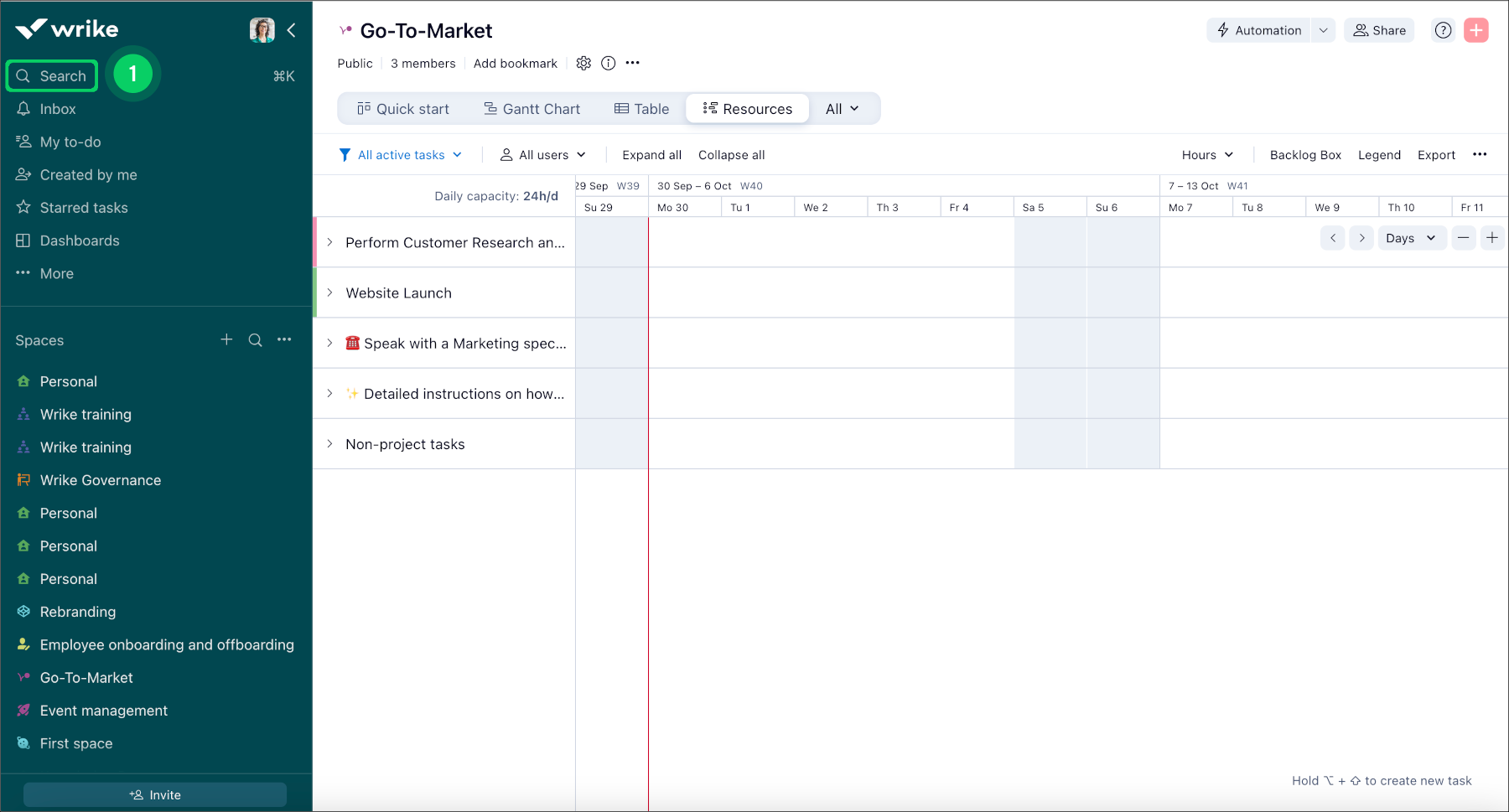Open the project info icon
1509x812 pixels.
point(609,64)
